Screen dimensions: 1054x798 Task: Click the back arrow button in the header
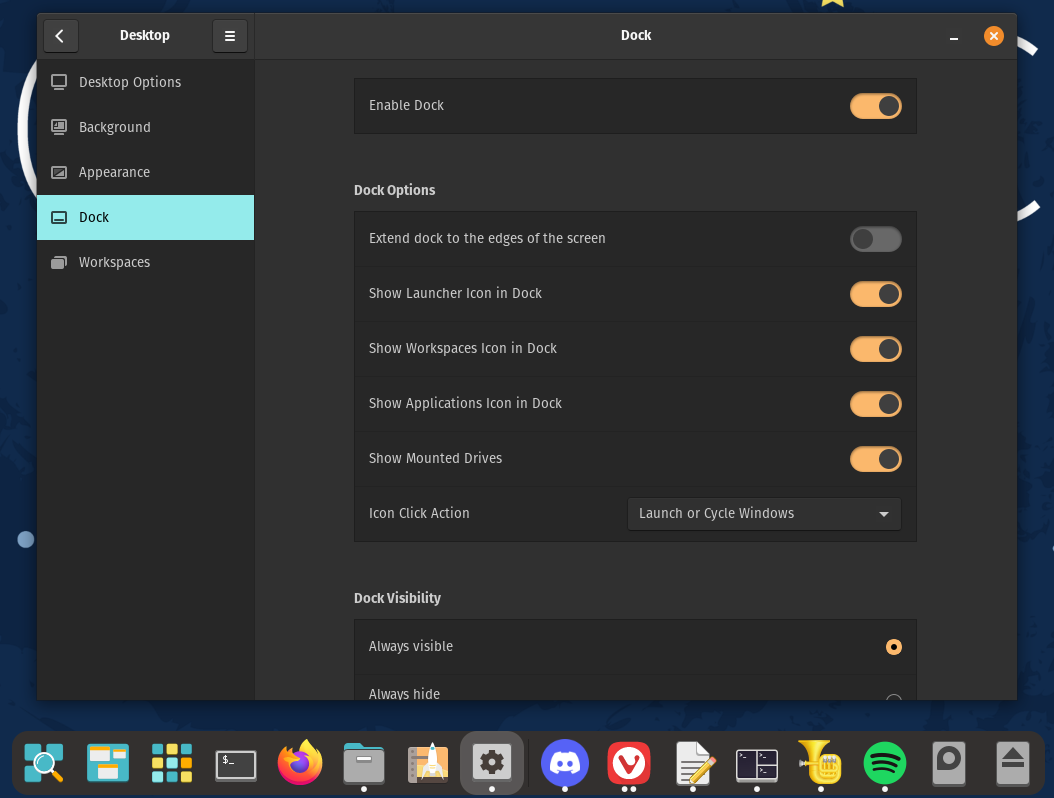(60, 35)
